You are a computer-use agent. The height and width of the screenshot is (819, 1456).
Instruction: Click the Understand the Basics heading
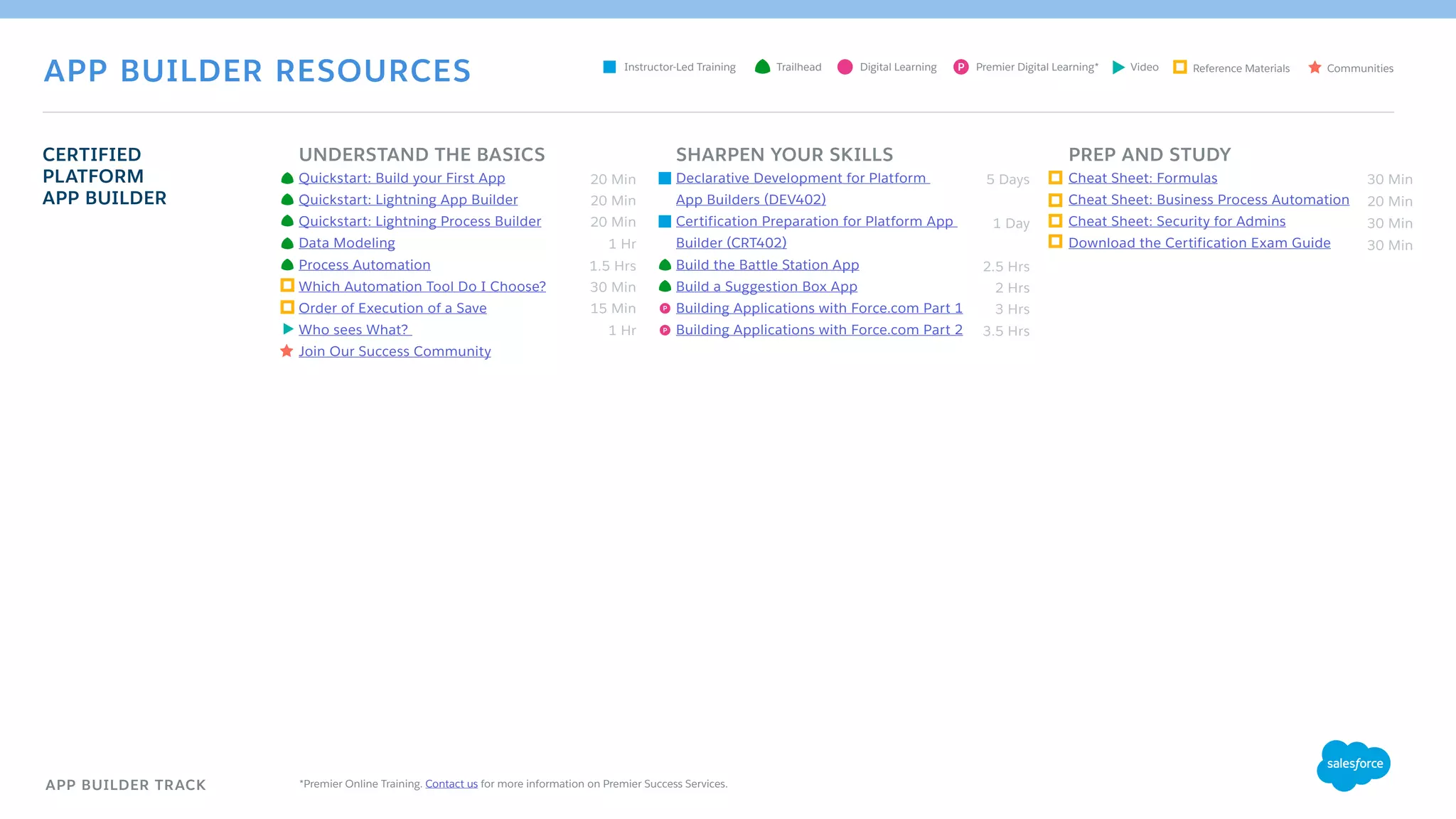[x=422, y=154]
